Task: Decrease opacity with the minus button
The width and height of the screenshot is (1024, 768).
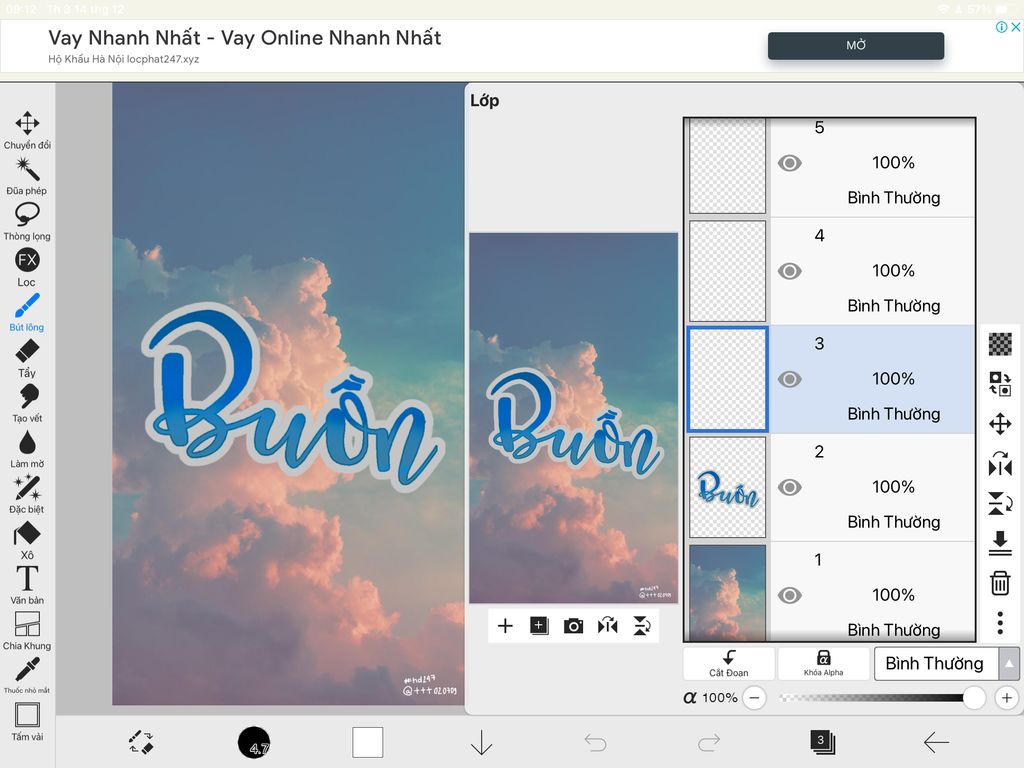Action: [754, 697]
